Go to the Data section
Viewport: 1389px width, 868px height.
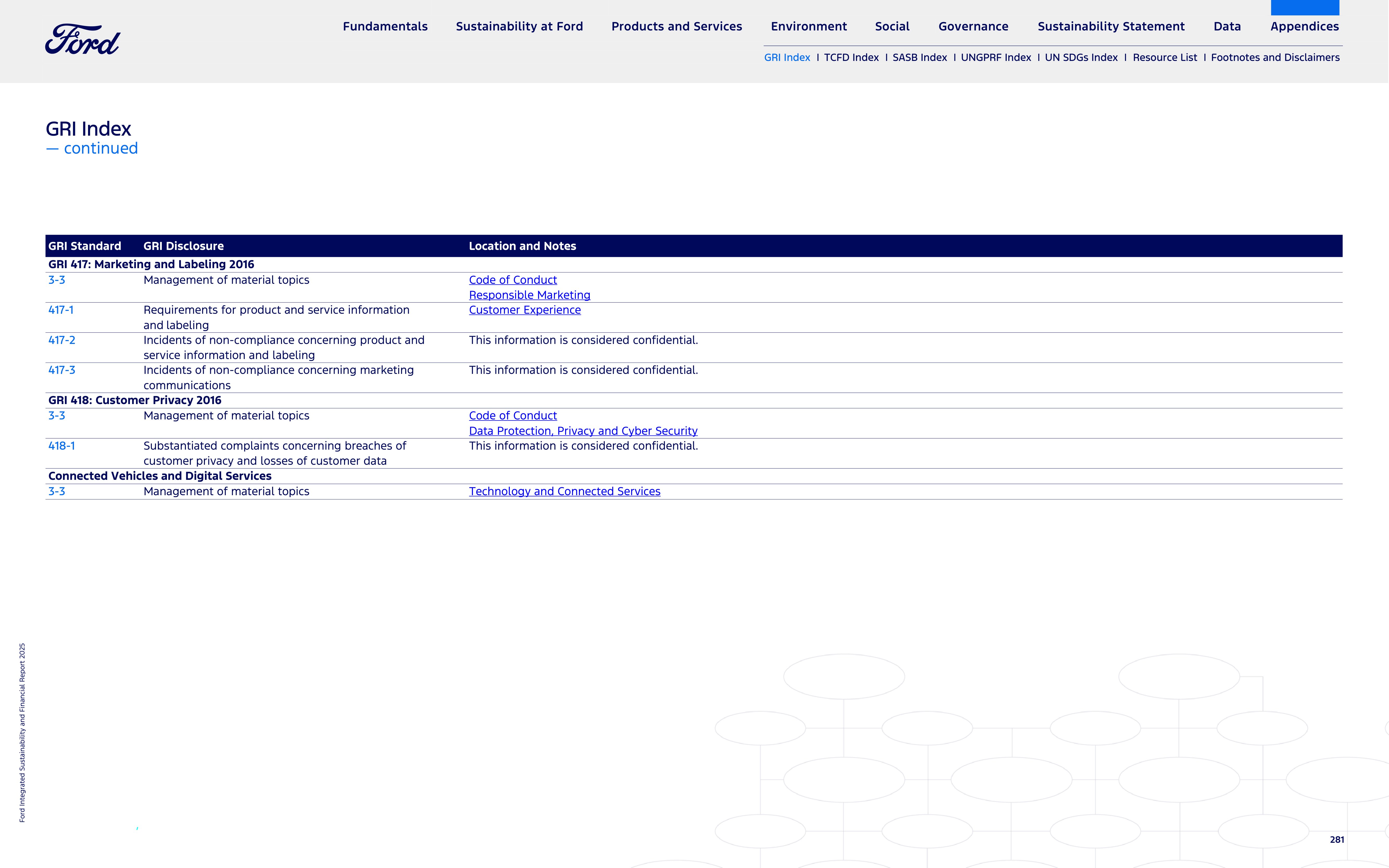pyautogui.click(x=1227, y=26)
